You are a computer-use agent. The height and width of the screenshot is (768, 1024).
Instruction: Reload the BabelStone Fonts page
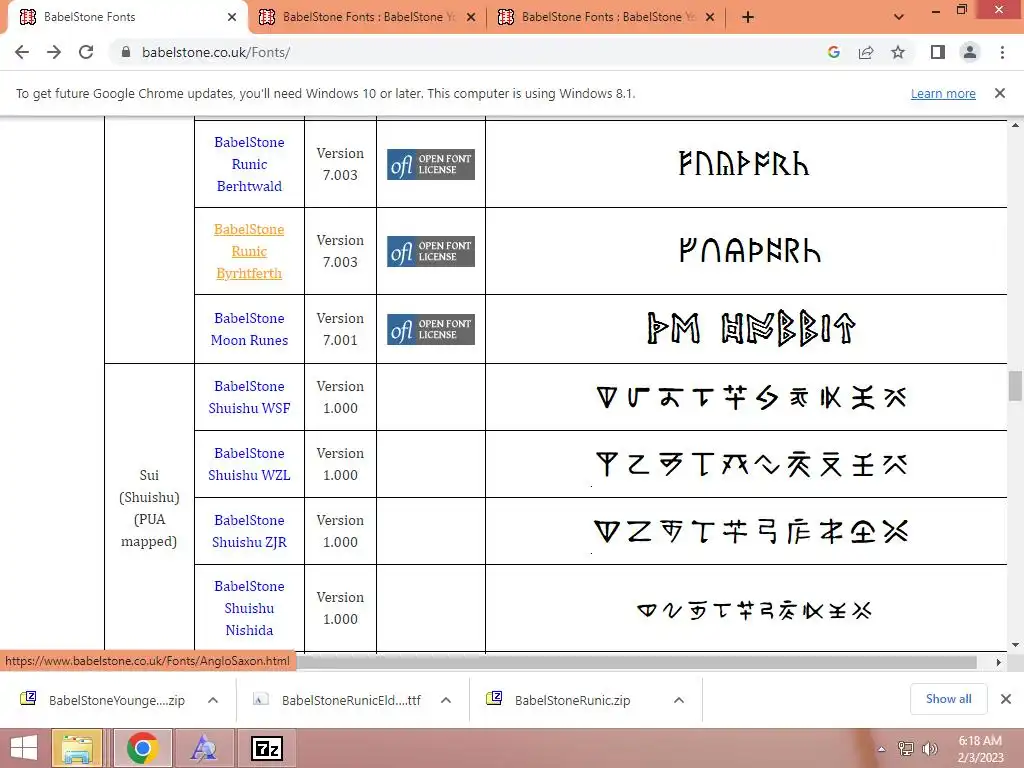click(x=86, y=52)
